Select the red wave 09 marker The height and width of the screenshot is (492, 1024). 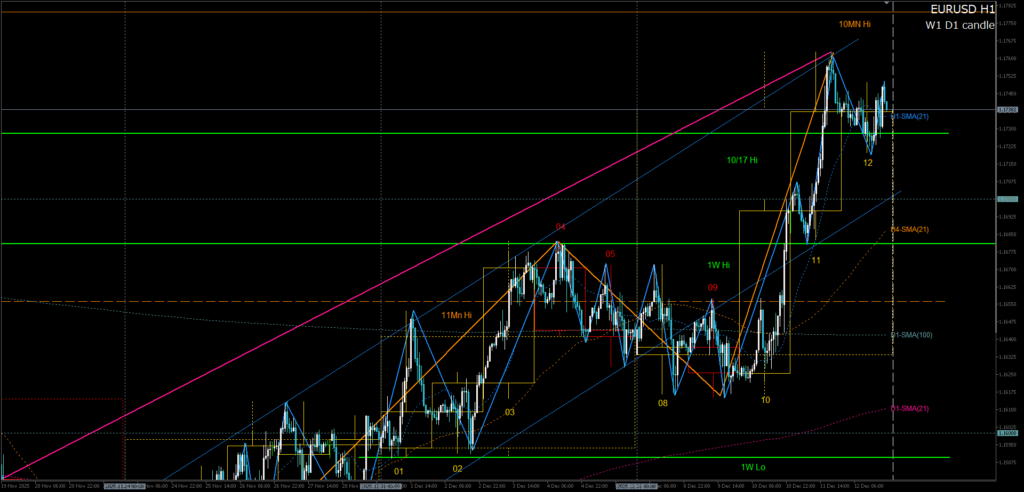[712, 288]
